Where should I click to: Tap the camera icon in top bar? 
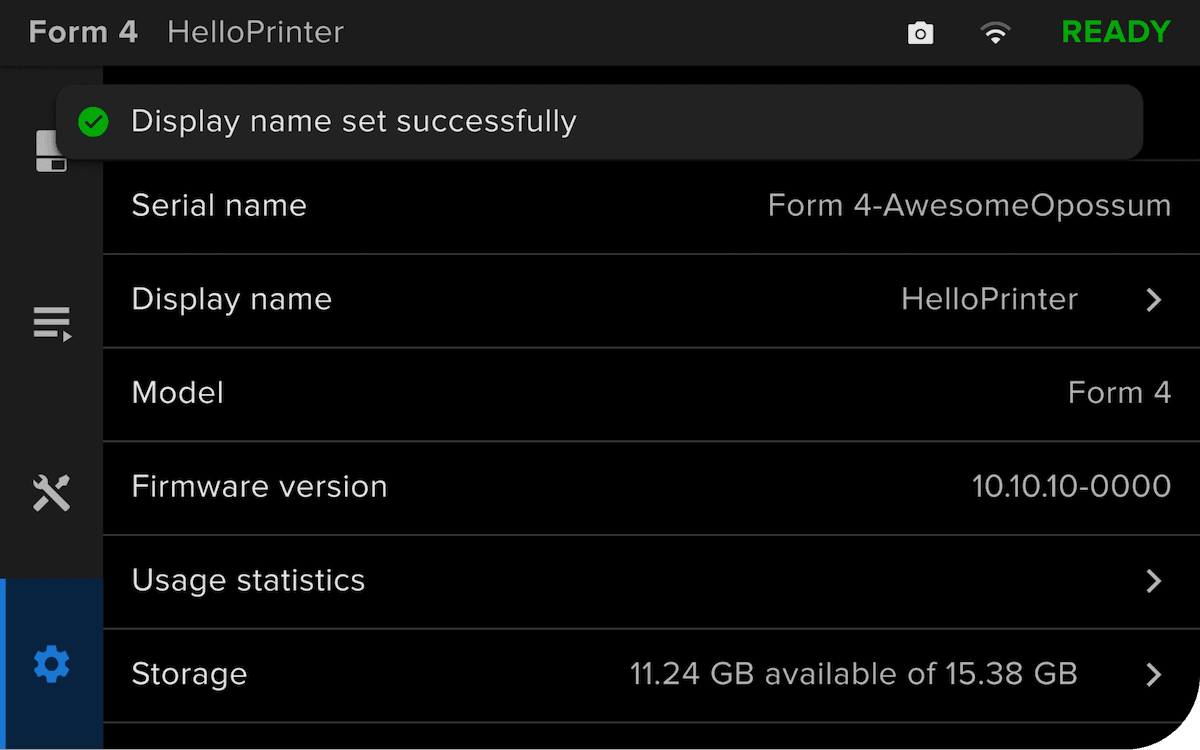coord(920,34)
